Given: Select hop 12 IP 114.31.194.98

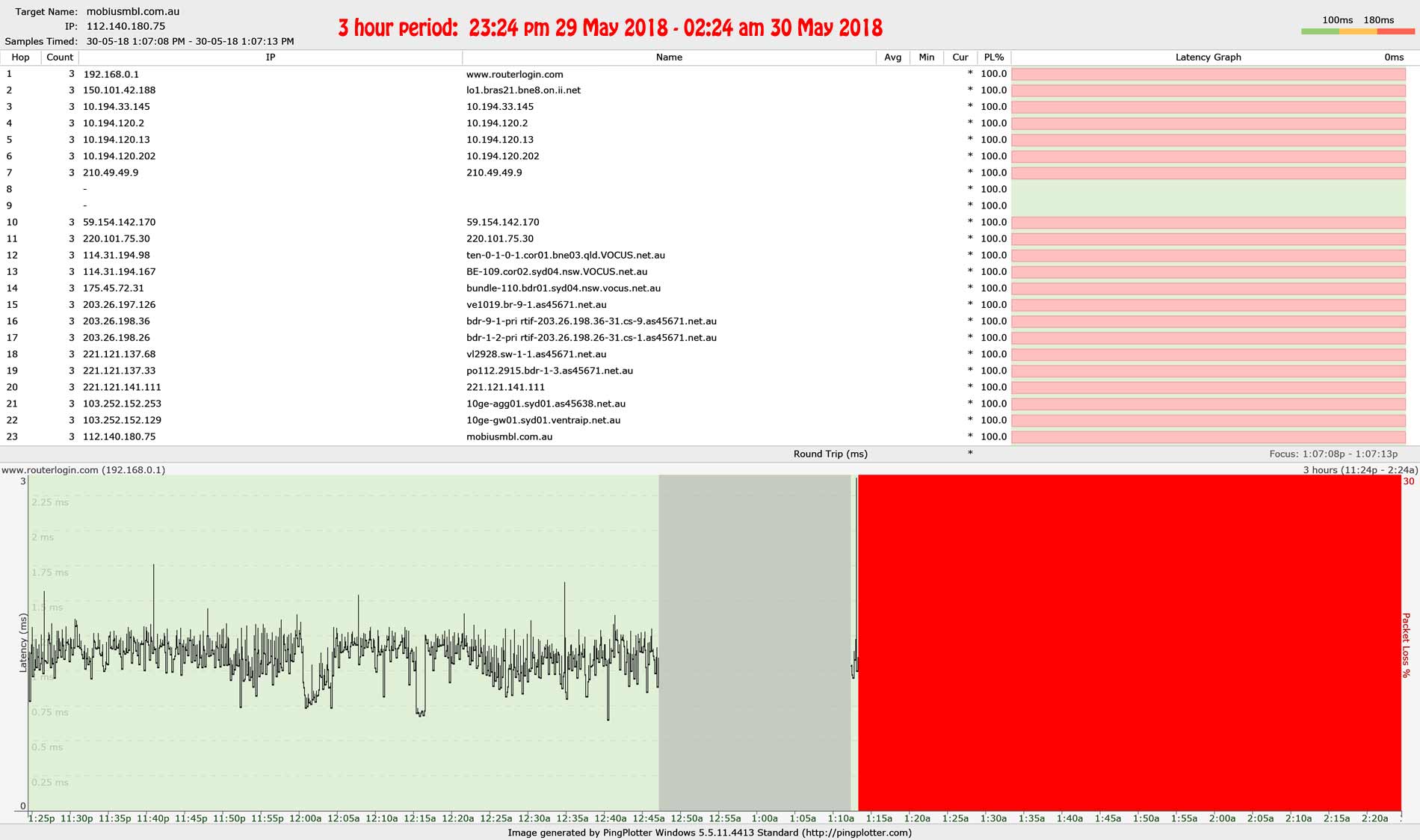Looking at the screenshot, I should pos(117,255).
